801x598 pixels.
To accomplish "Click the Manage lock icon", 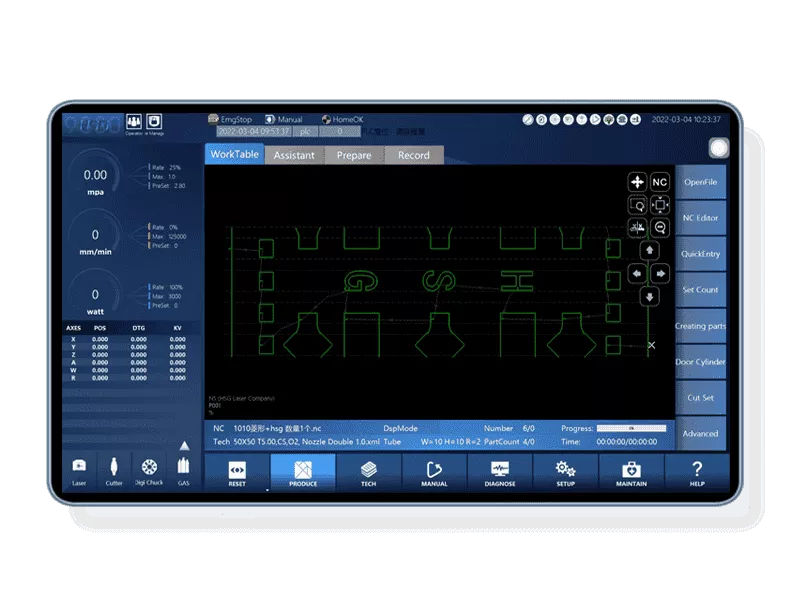I will (154, 122).
